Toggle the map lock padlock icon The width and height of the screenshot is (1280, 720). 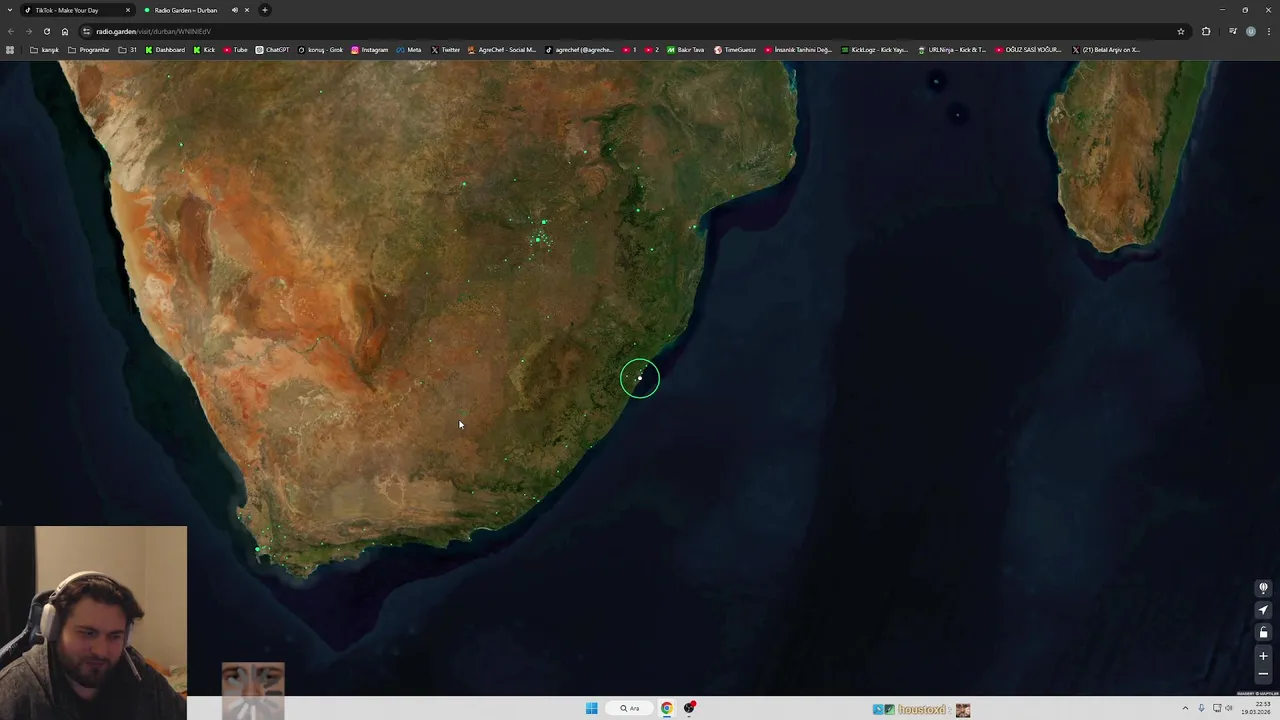(1263, 633)
